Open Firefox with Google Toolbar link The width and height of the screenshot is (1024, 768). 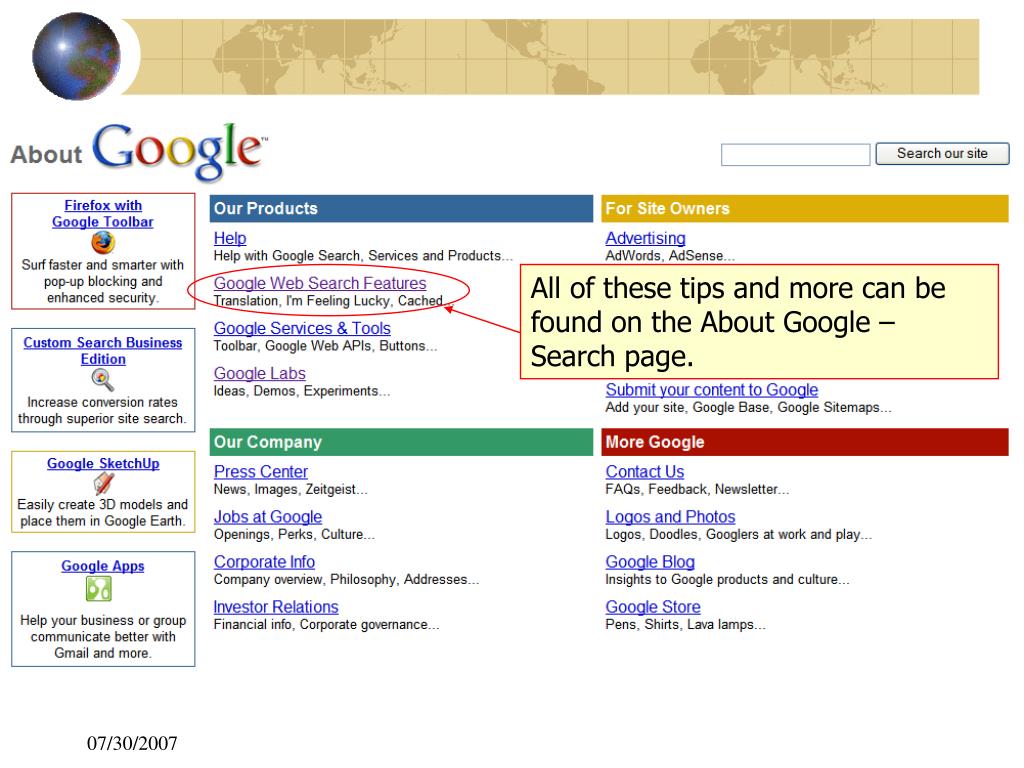(x=103, y=214)
